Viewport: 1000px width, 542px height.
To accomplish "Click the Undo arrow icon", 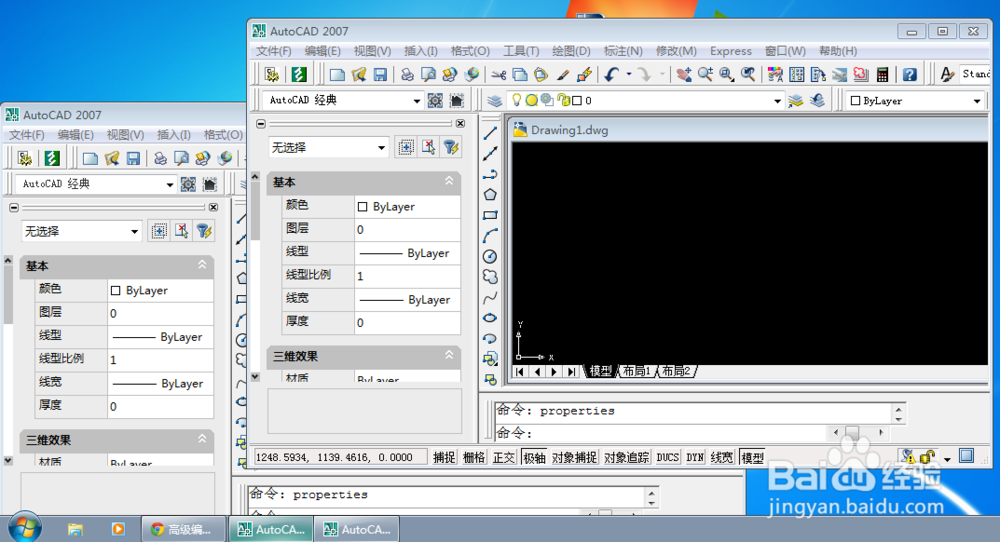I will 612,75.
